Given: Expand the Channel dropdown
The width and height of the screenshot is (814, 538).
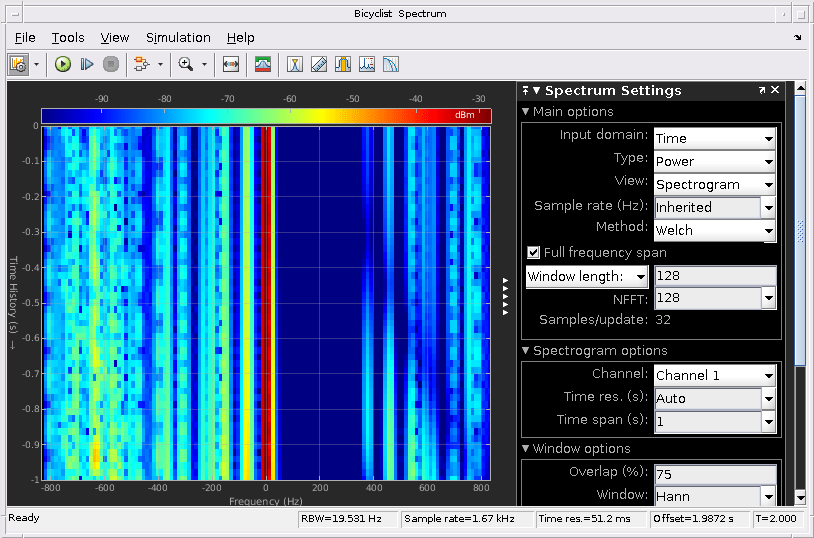Looking at the screenshot, I should pyautogui.click(x=714, y=375).
